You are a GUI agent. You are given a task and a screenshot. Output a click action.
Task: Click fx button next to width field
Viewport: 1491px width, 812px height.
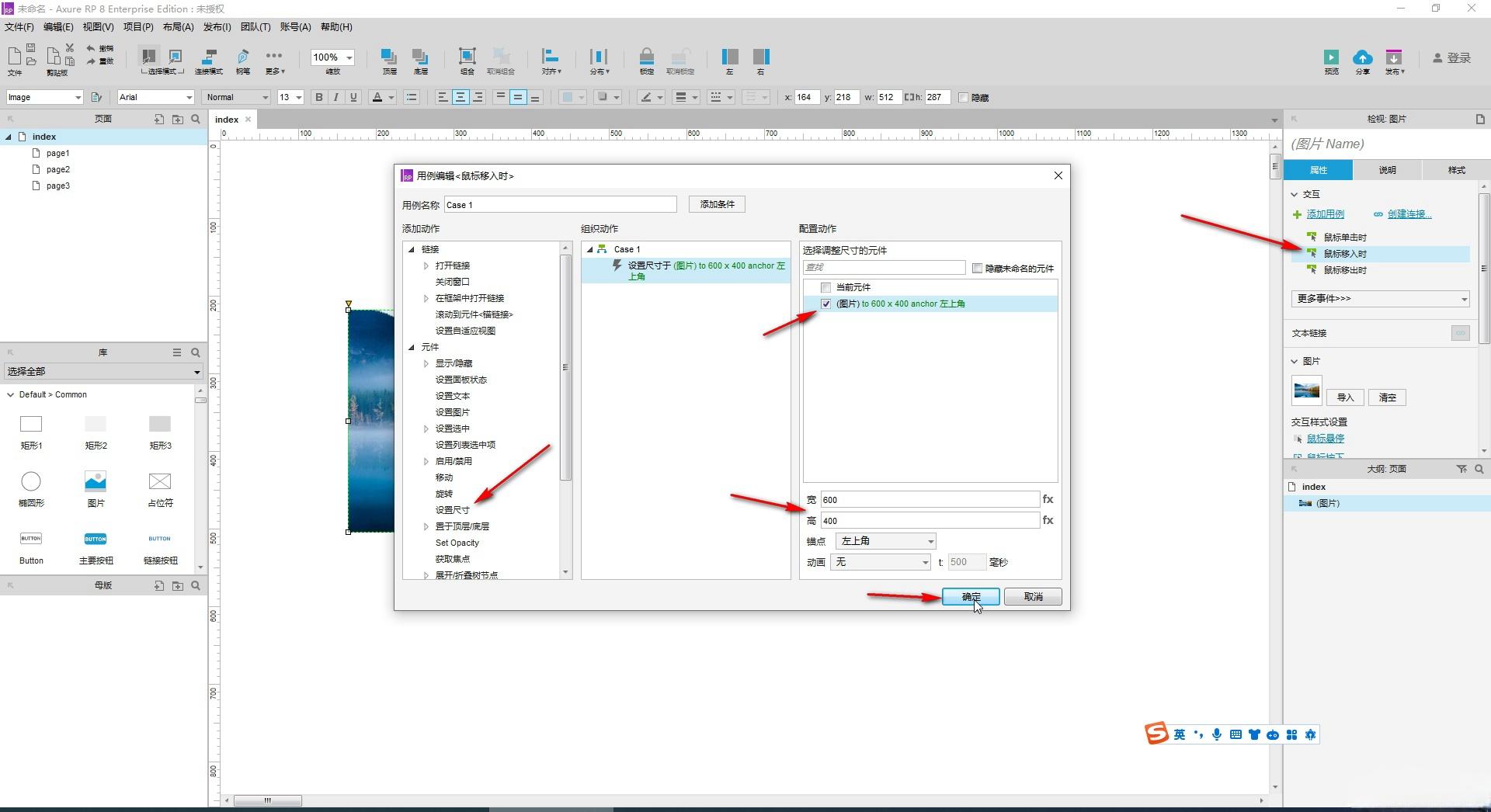click(1048, 499)
